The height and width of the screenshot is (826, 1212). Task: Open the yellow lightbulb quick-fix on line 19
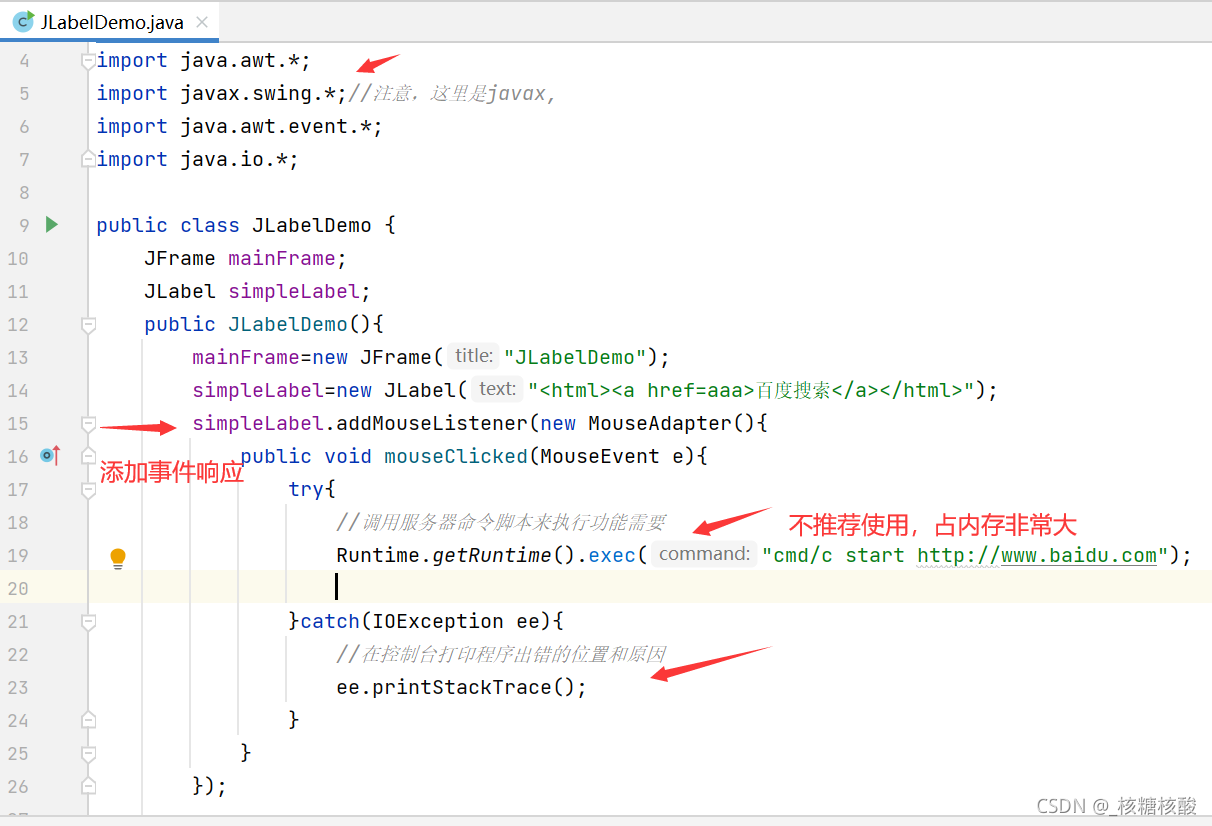pyautogui.click(x=118, y=558)
